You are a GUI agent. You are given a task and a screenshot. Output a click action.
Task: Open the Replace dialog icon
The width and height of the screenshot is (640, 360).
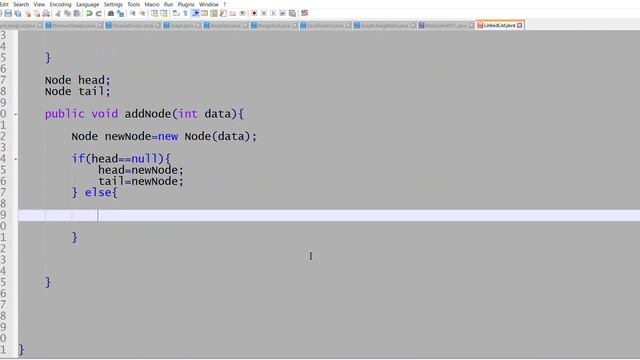coord(120,13)
